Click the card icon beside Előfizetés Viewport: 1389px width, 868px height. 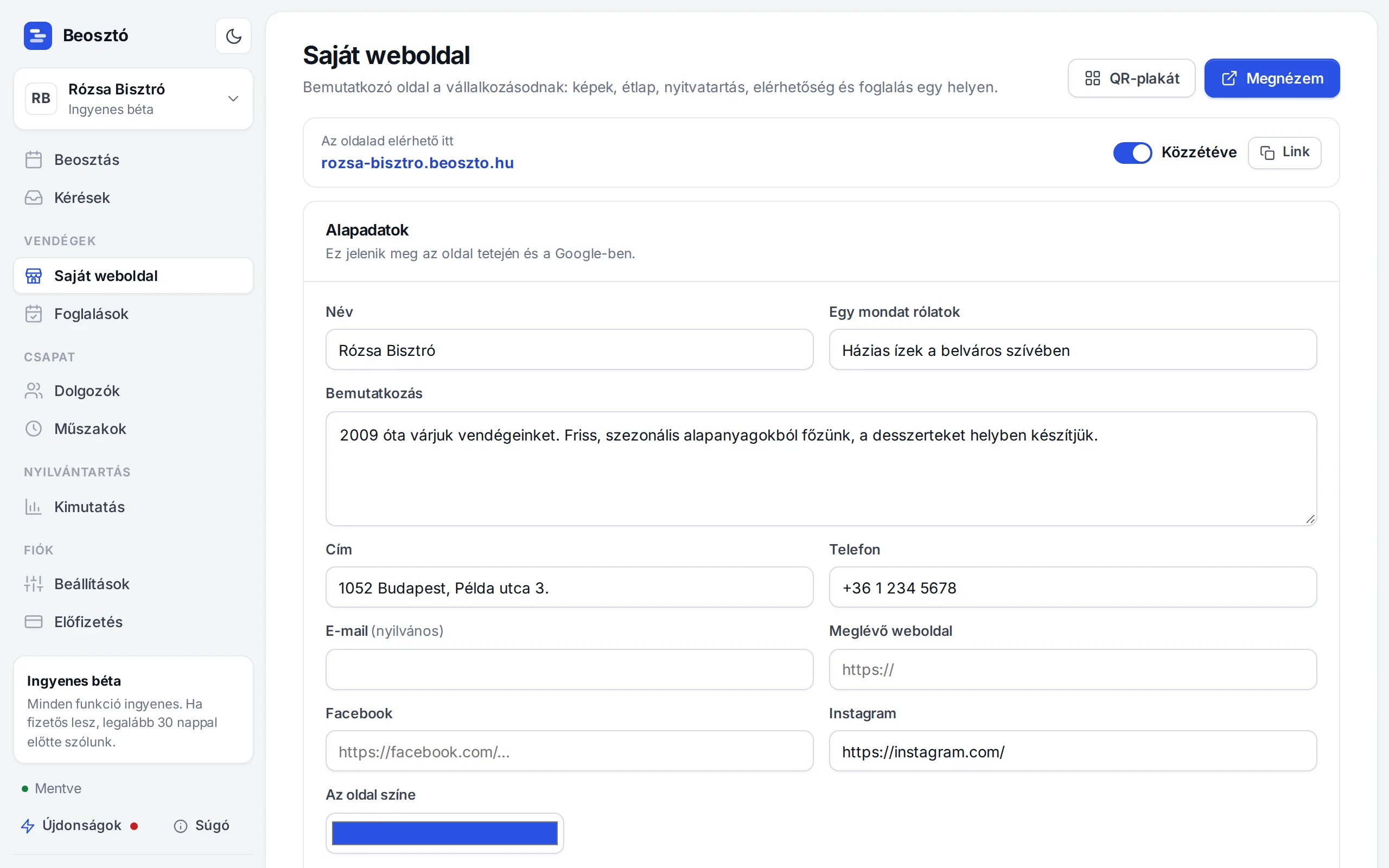pos(34,622)
